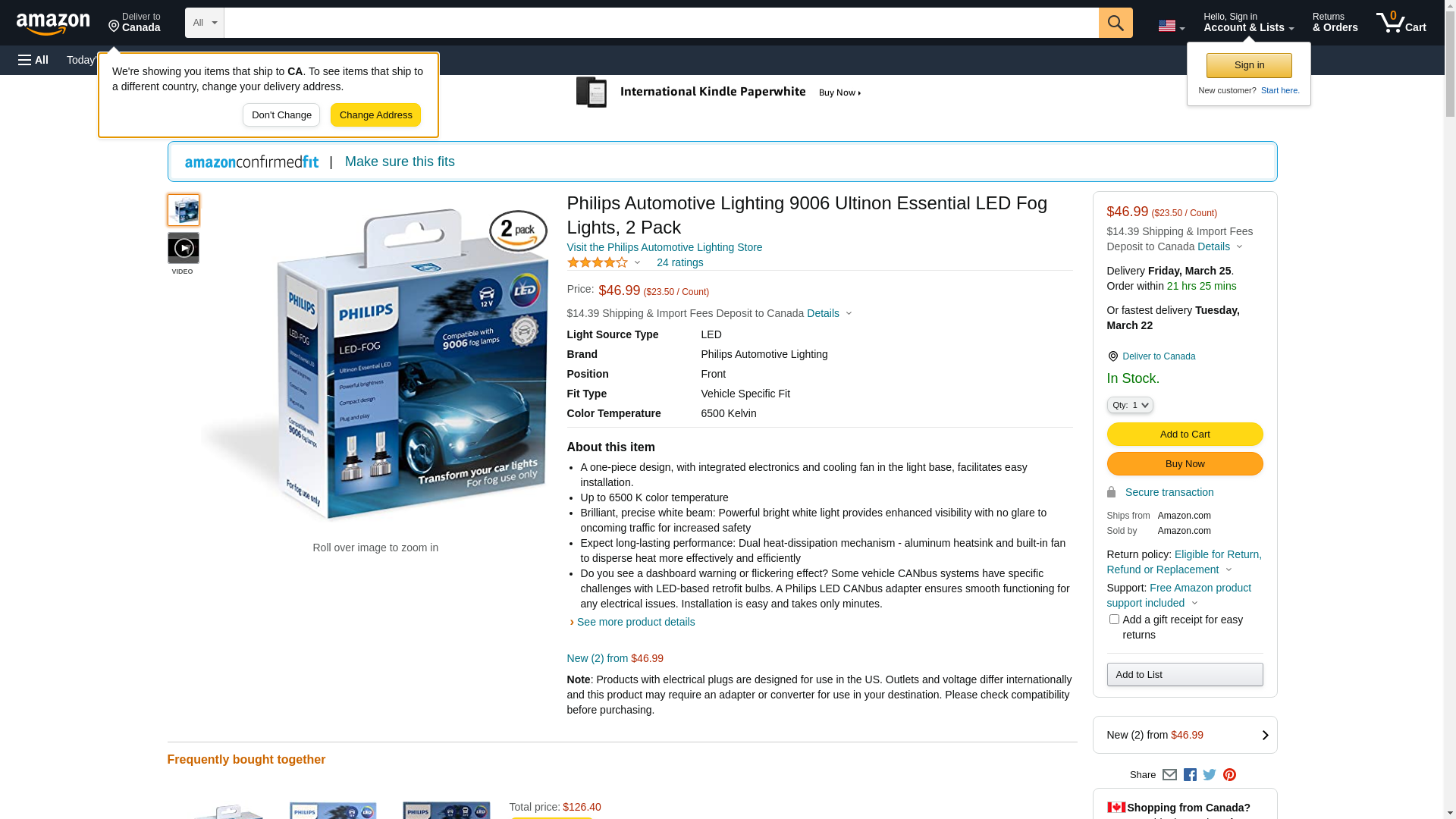Click Change Address in the popup
Viewport: 1456px width, 819px height.
coord(375,115)
